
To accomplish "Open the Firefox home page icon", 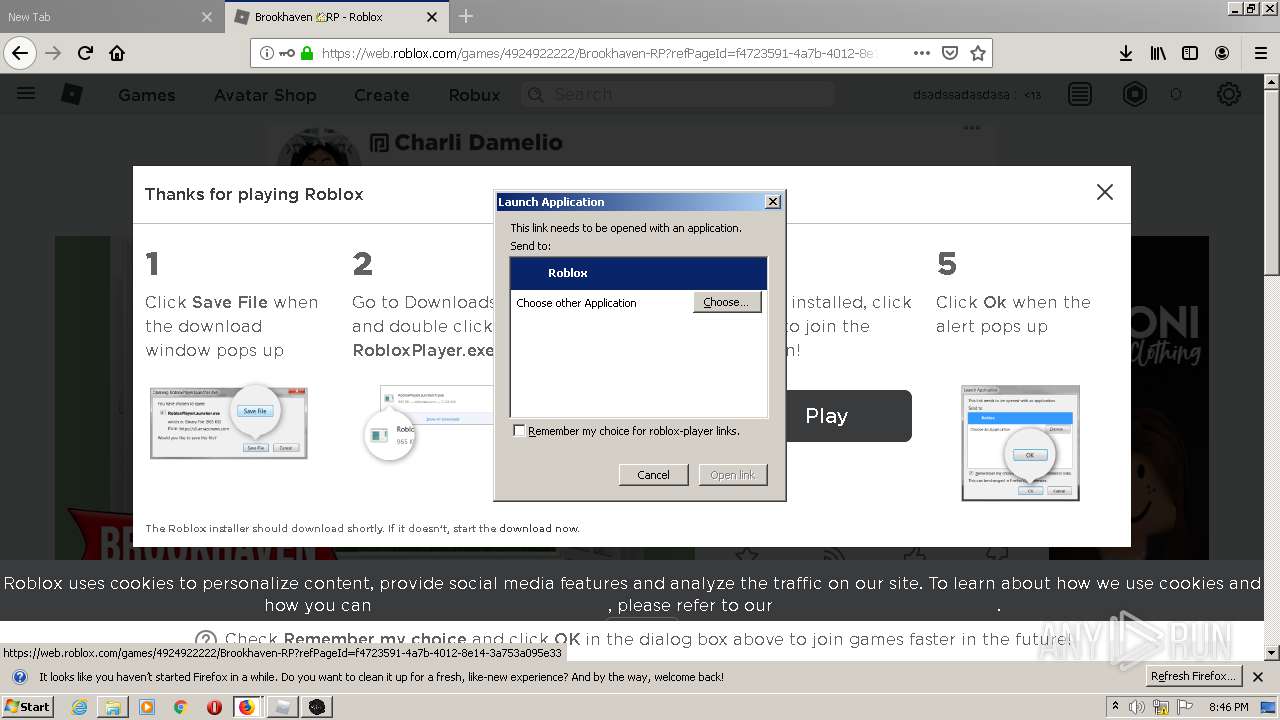I will pyautogui.click(x=117, y=53).
